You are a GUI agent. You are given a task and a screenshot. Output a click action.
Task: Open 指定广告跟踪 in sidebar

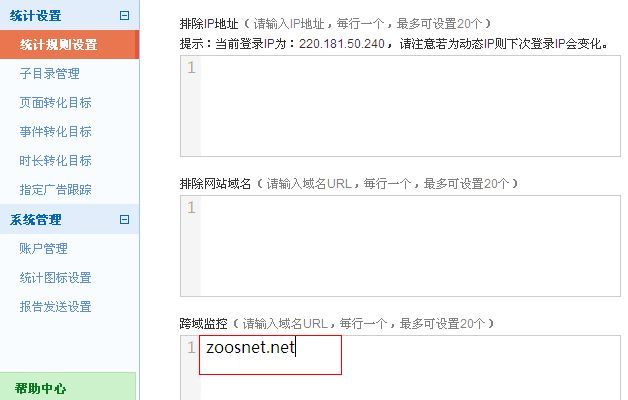56,189
